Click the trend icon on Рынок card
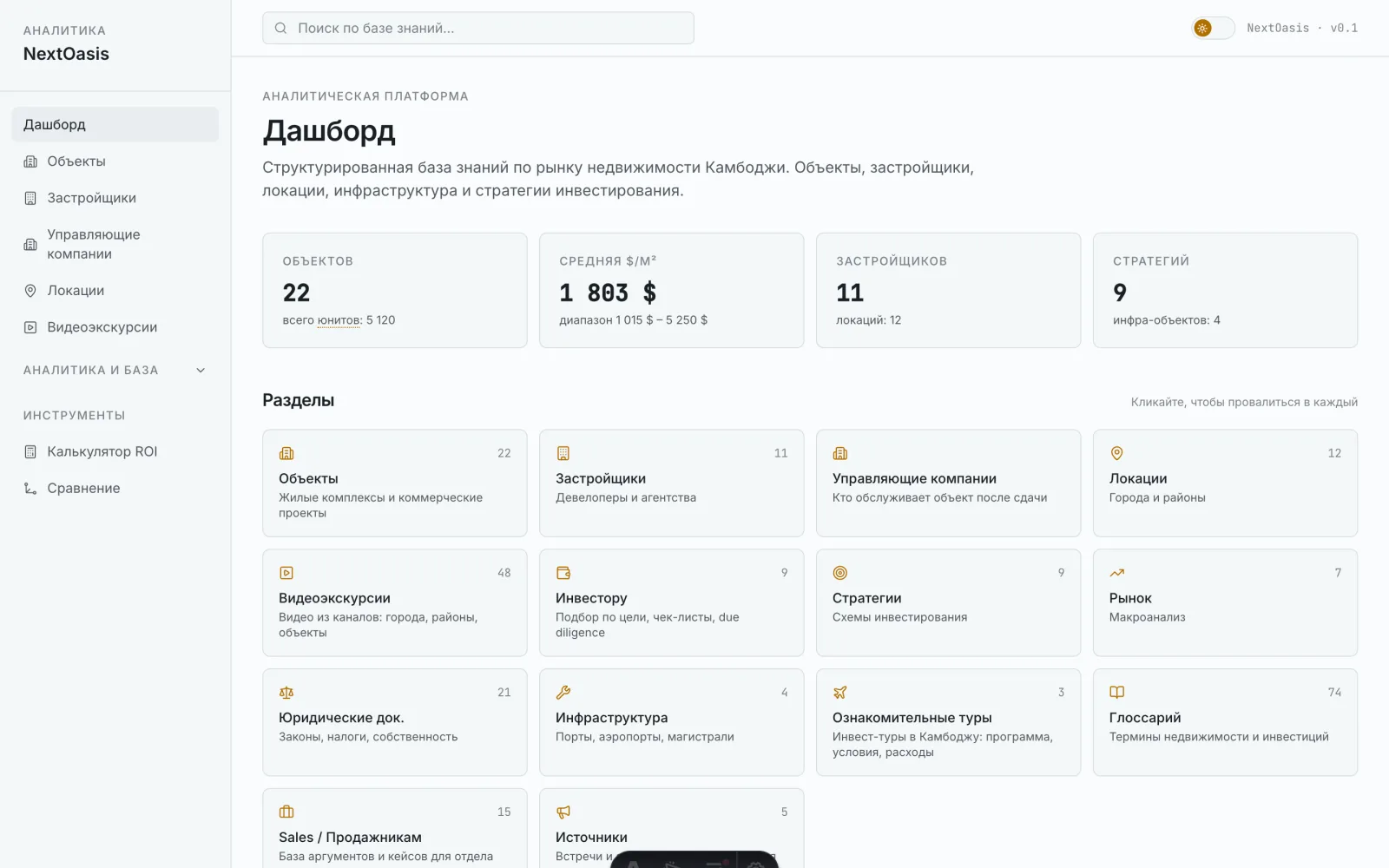 click(1117, 573)
